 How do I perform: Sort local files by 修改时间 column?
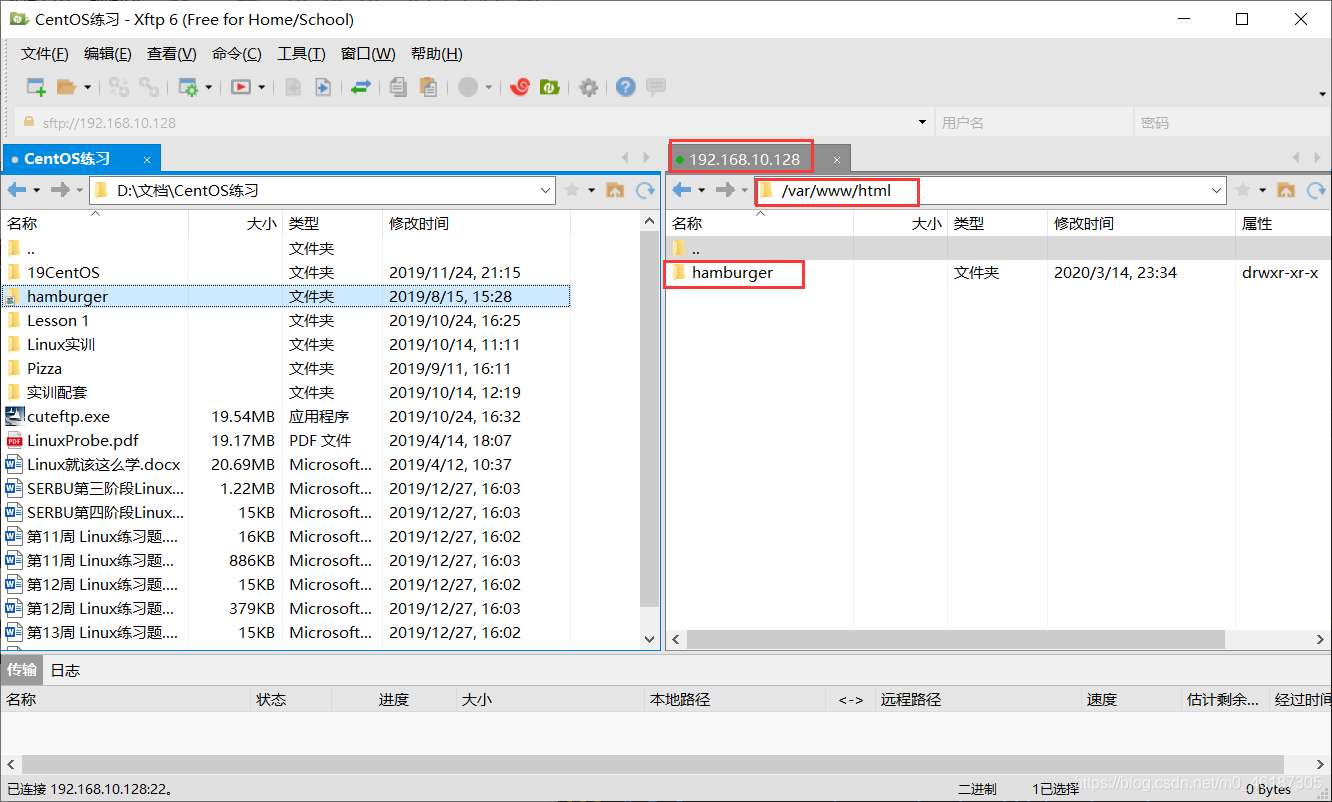pyautogui.click(x=475, y=224)
